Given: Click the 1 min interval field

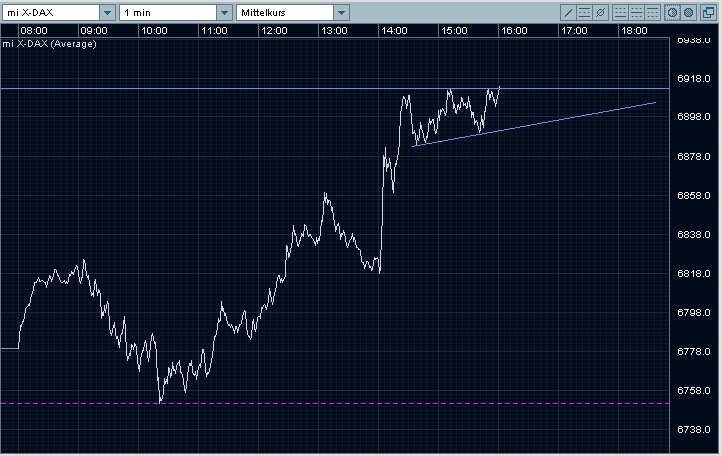Looking at the screenshot, I should pos(168,12).
